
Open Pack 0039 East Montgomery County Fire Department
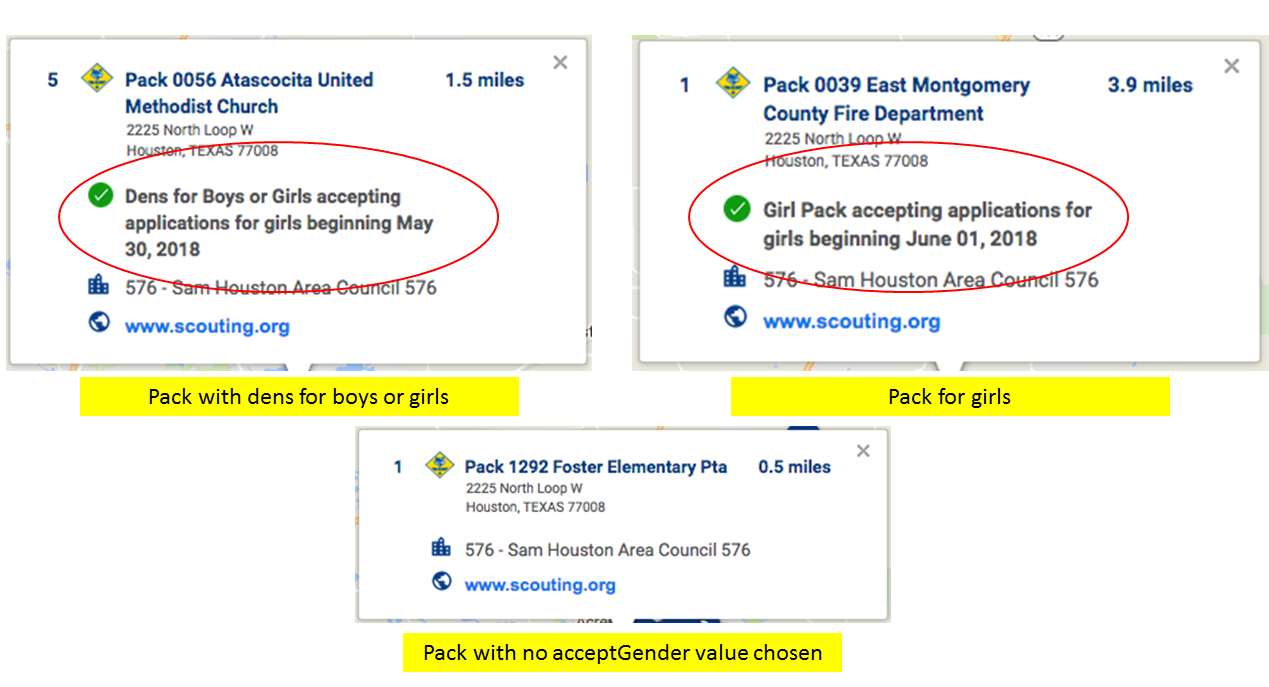point(896,99)
